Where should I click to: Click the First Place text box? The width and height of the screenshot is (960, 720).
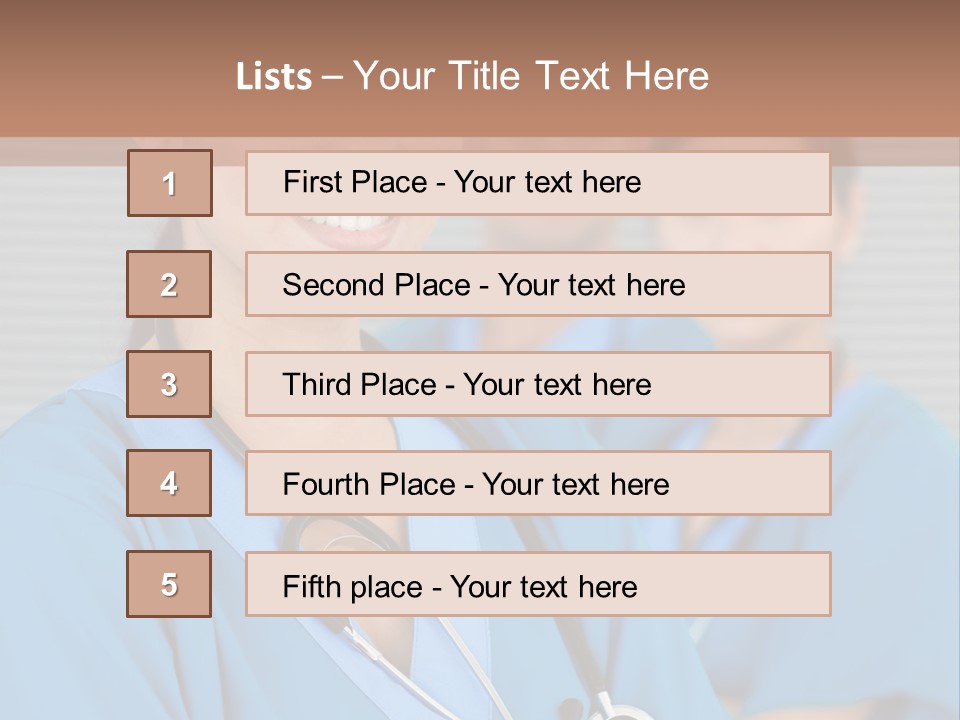coord(538,183)
